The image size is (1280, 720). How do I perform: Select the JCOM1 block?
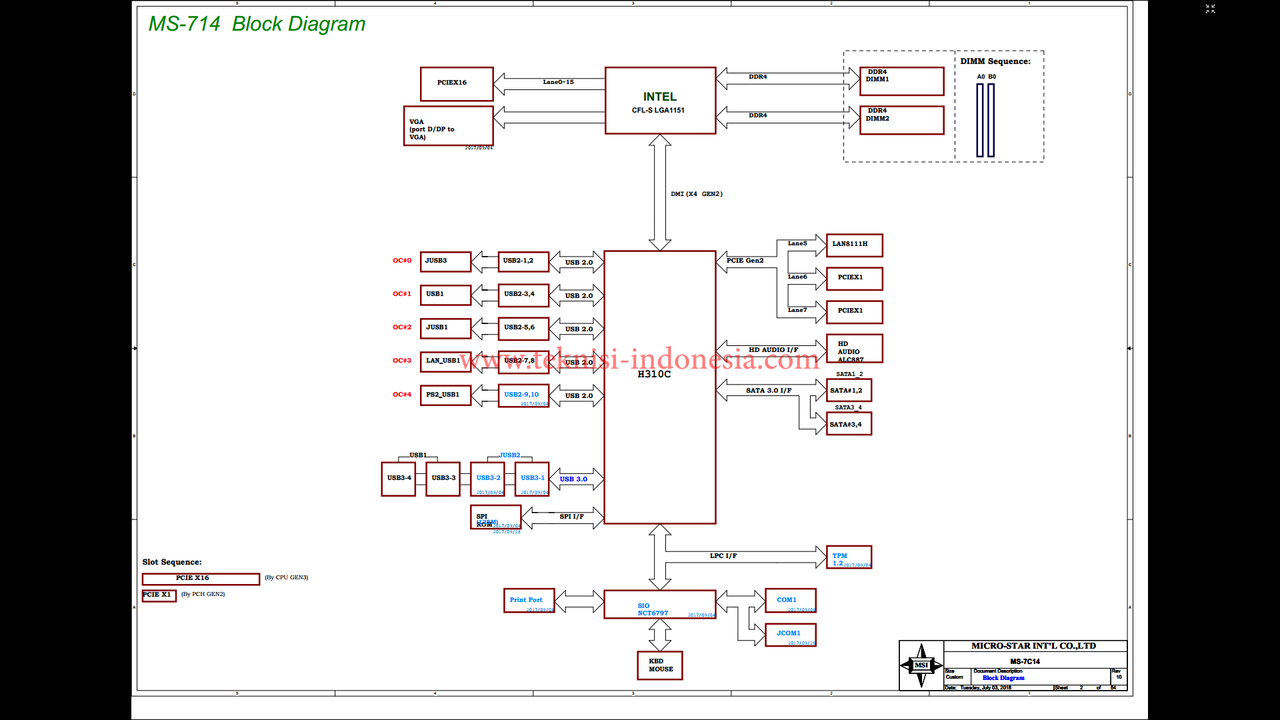click(790, 635)
